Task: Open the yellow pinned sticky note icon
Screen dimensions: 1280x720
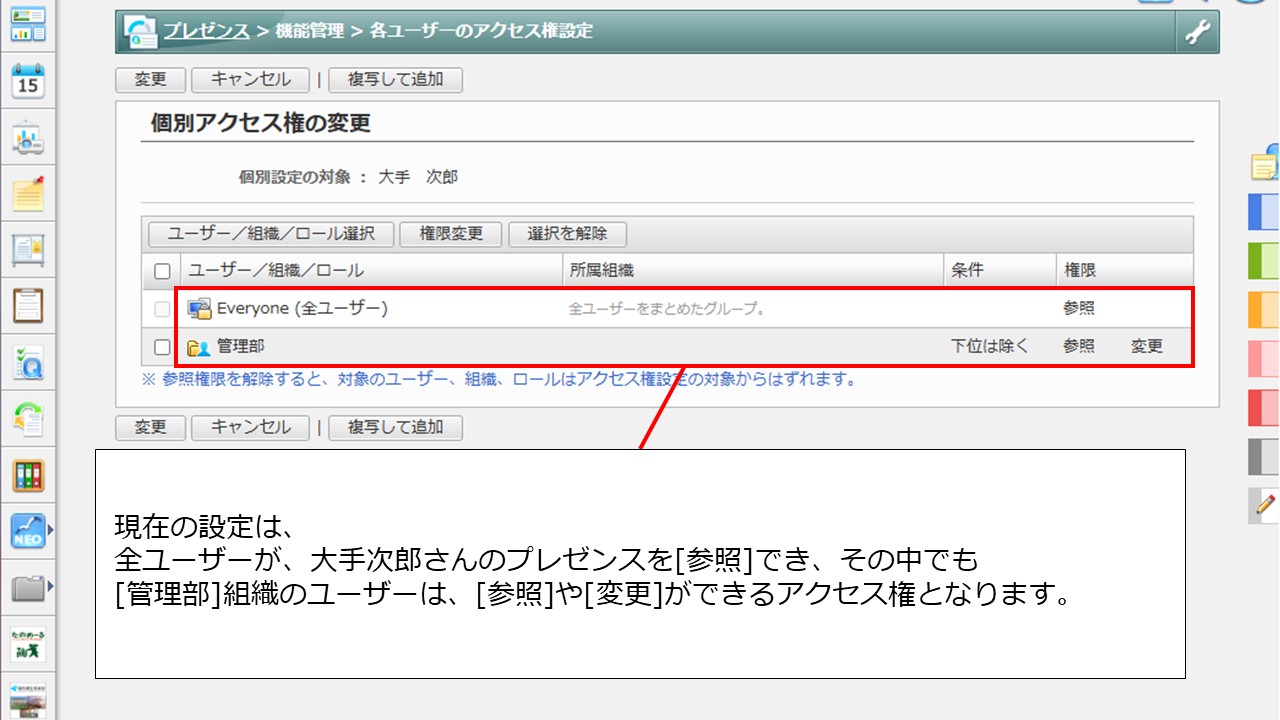Action: (x=28, y=193)
